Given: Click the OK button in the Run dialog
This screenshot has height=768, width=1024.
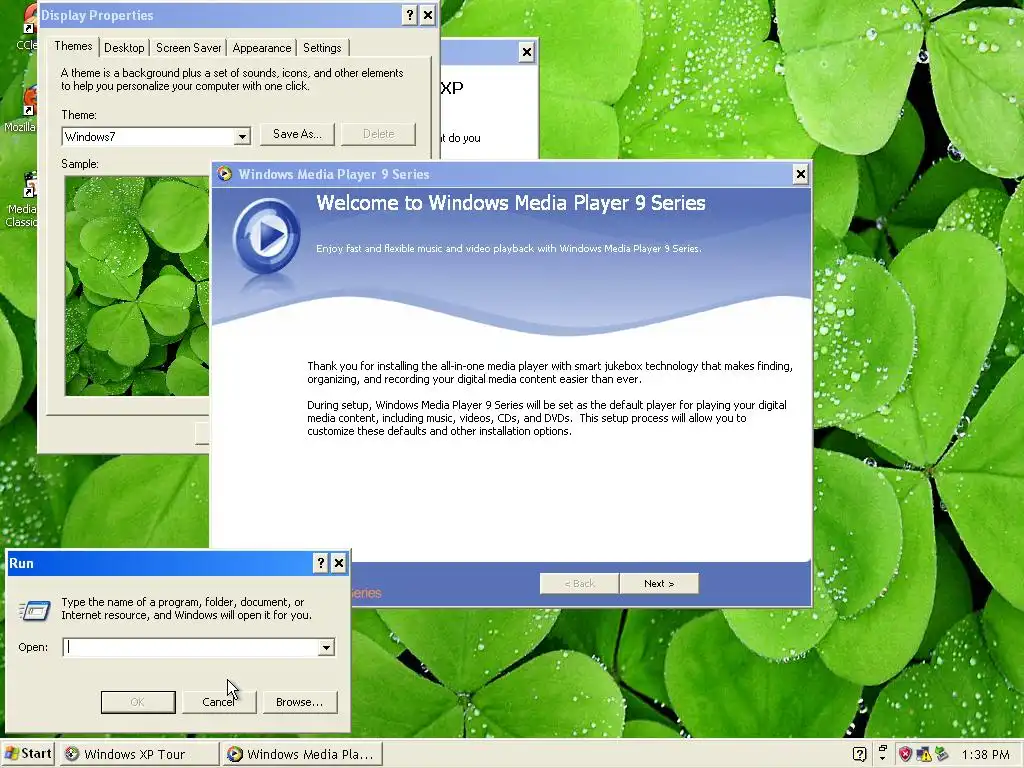Looking at the screenshot, I should (138, 702).
